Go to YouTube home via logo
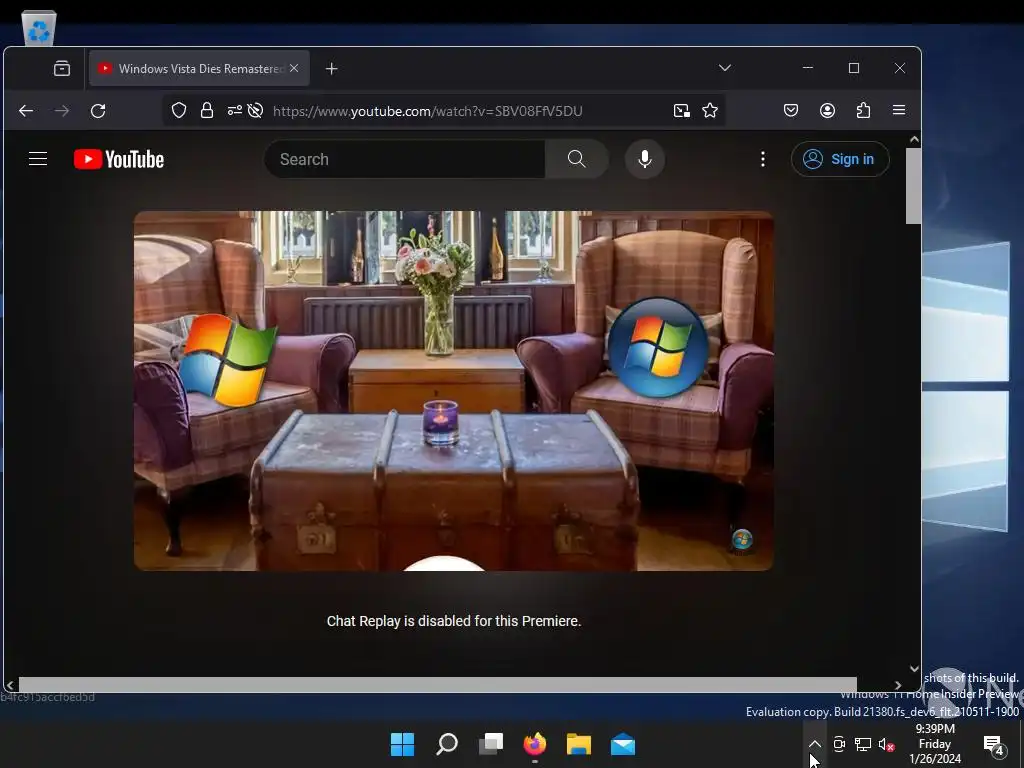Viewport: 1024px width, 768px height. 119,159
